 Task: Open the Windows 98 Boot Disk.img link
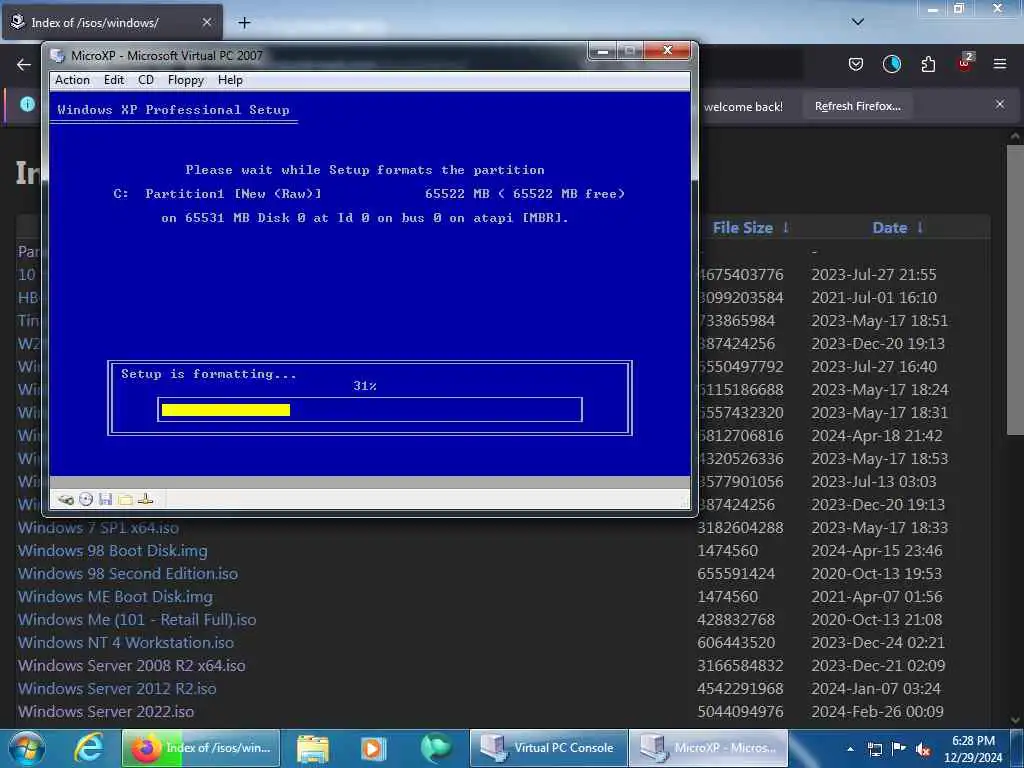click(112, 551)
